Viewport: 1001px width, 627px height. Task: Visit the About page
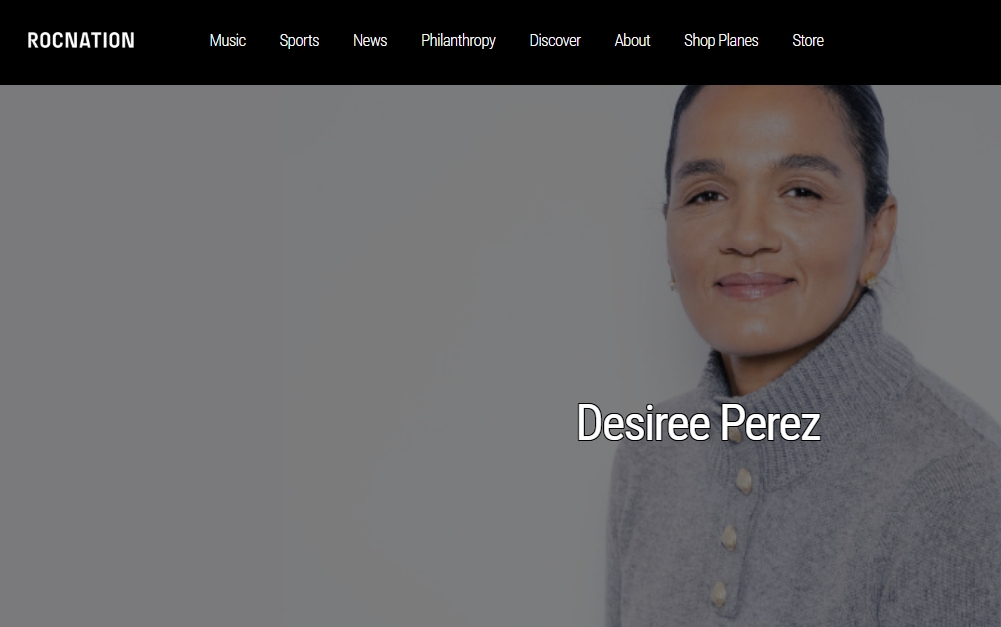632,40
